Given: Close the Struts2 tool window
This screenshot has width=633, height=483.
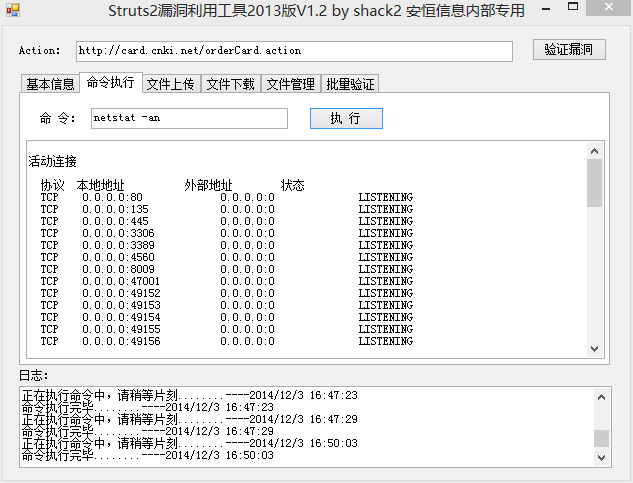Looking at the screenshot, I should 609,8.
